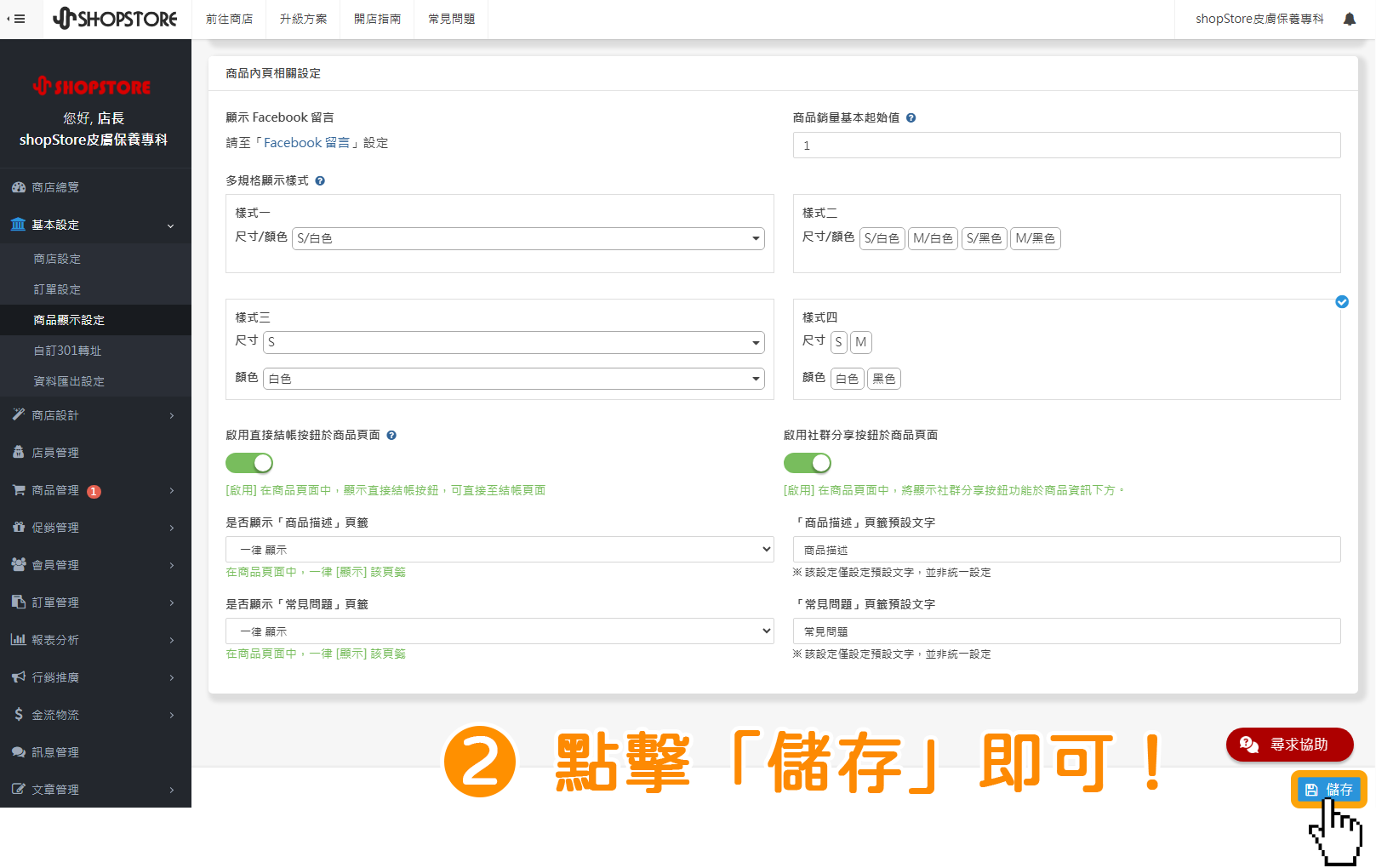Click the ShopStore logo in the sidebar
Viewport: 1376px width, 868px height.
point(94,86)
